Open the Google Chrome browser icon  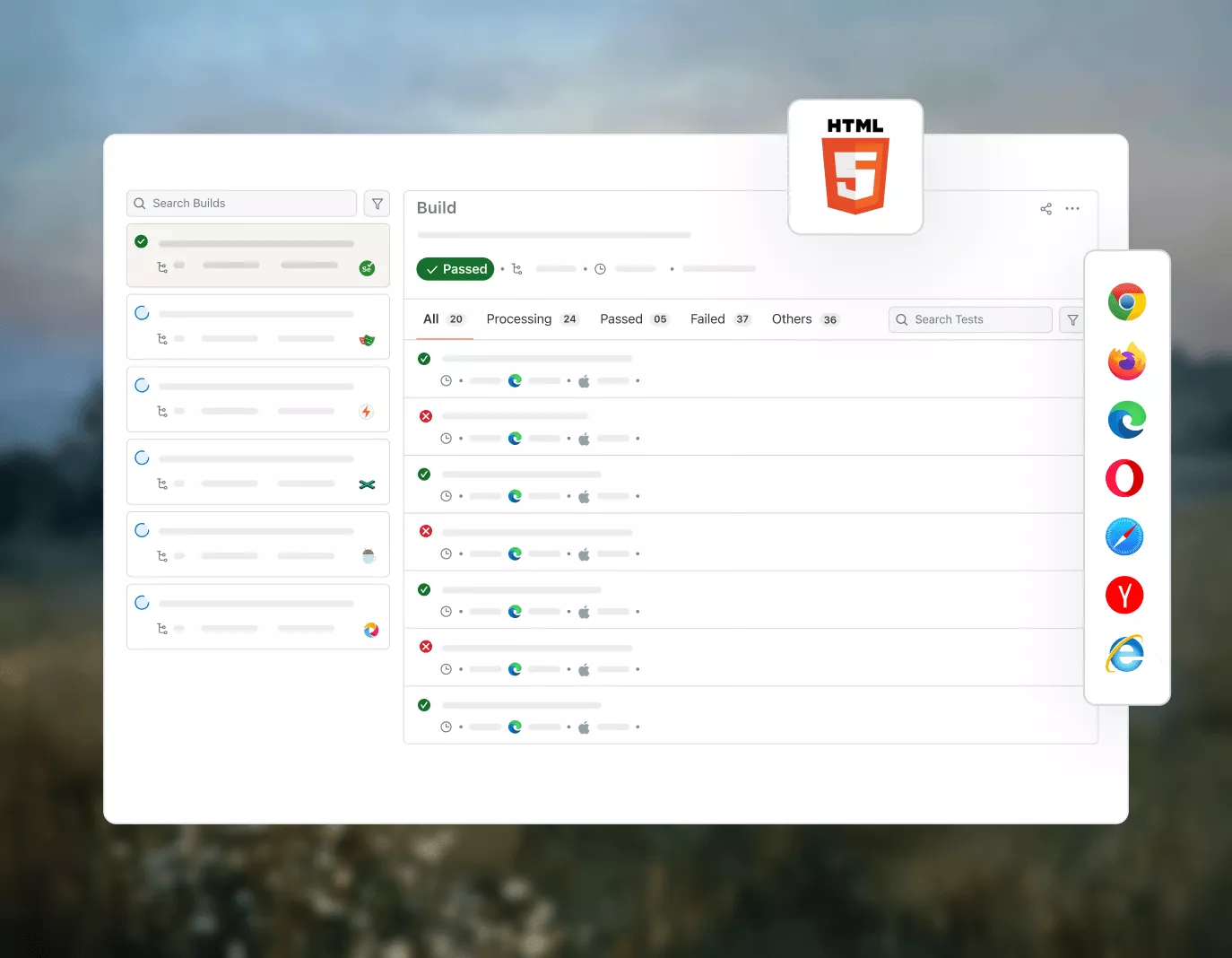point(1126,302)
